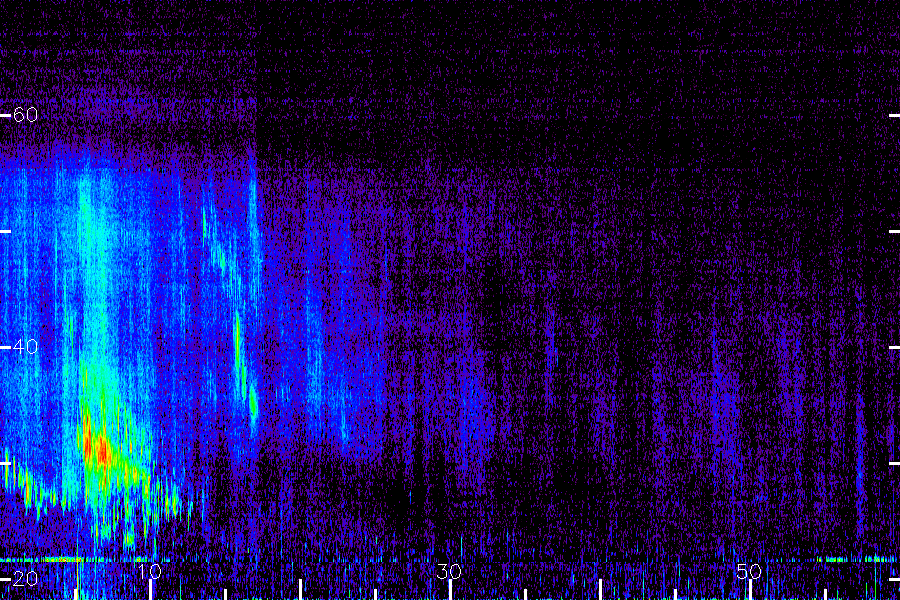Click the "10" label on the horizontal axis
Viewport: 900px width, 600px height.
point(149,572)
